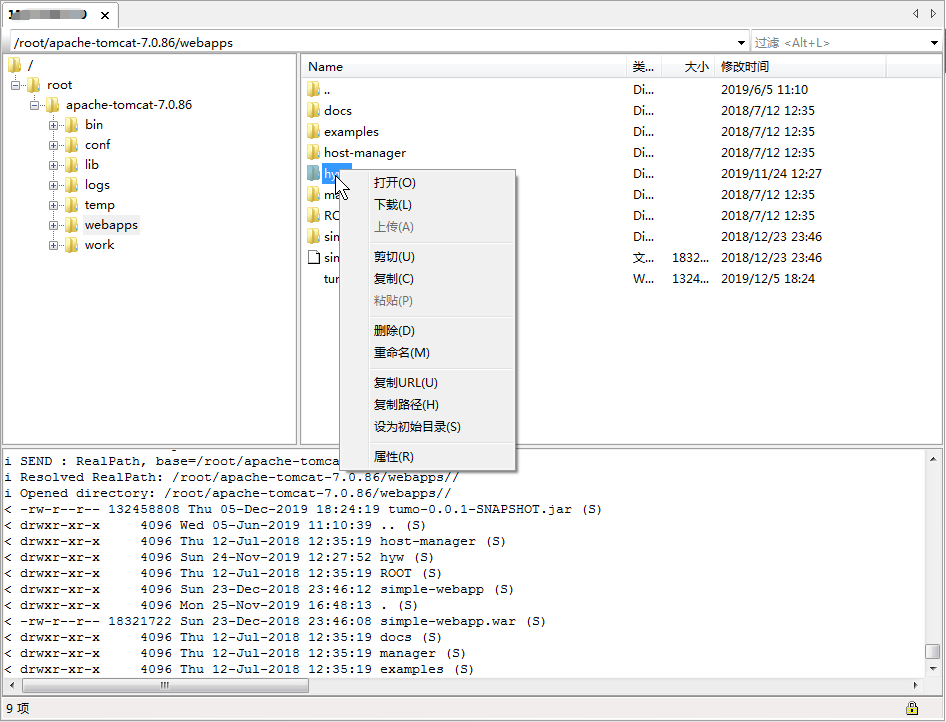Viewport: 946px width, 722px height.
Task: Click the logs folder icon in tree
Action: [71, 185]
